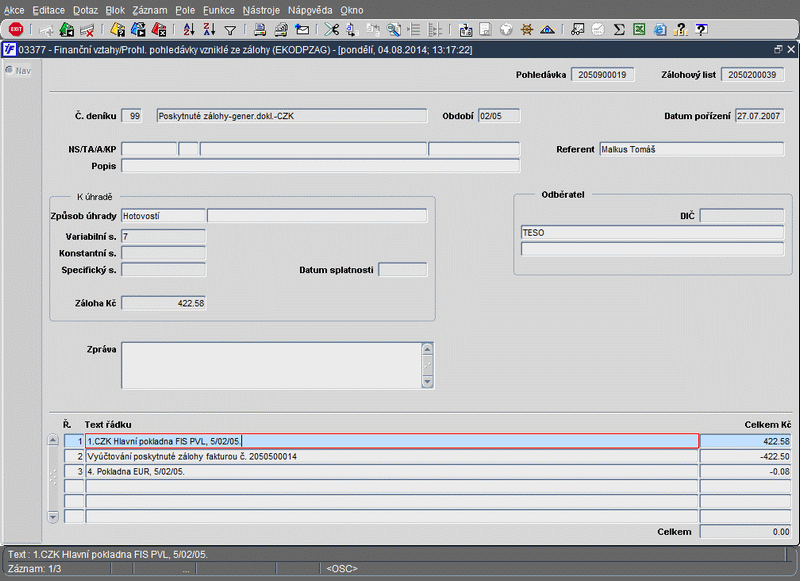Click the printer icon in toolbar
Viewport: 800px width, 581px height.
[259, 30]
